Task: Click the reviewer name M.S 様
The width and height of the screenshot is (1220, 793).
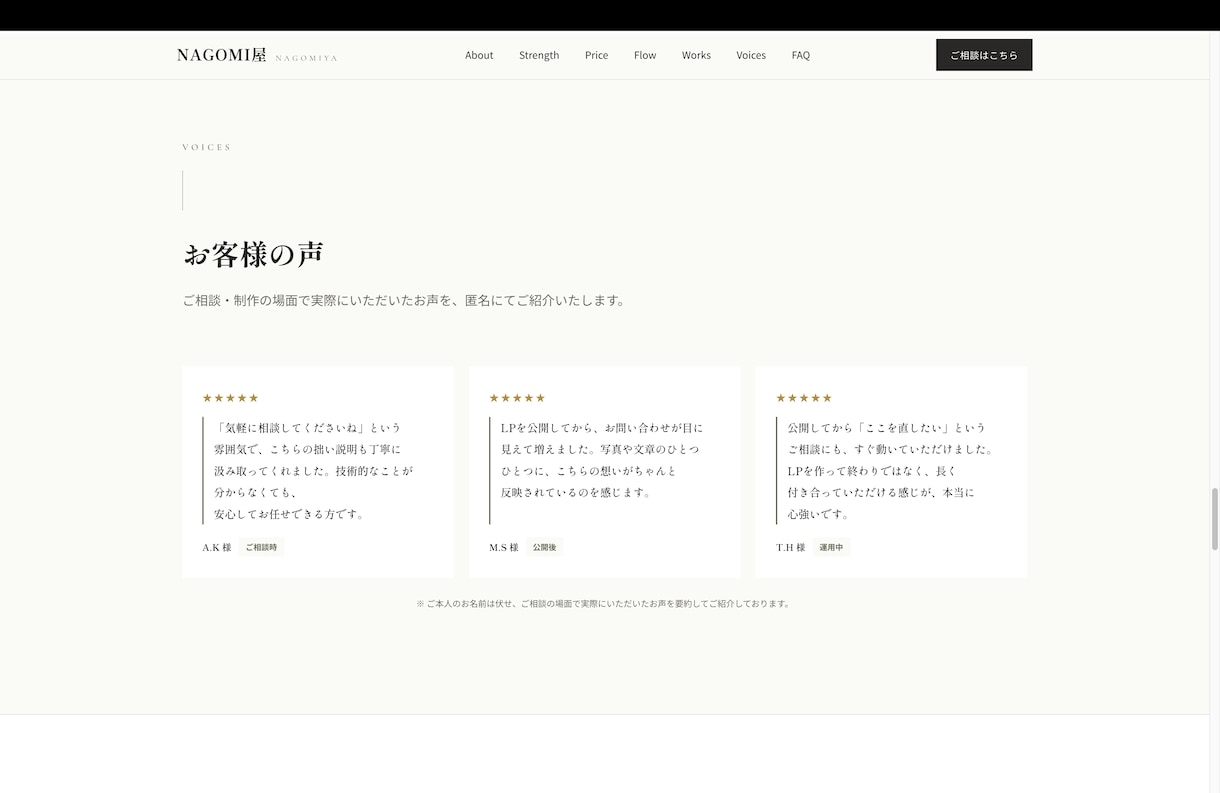Action: point(504,547)
